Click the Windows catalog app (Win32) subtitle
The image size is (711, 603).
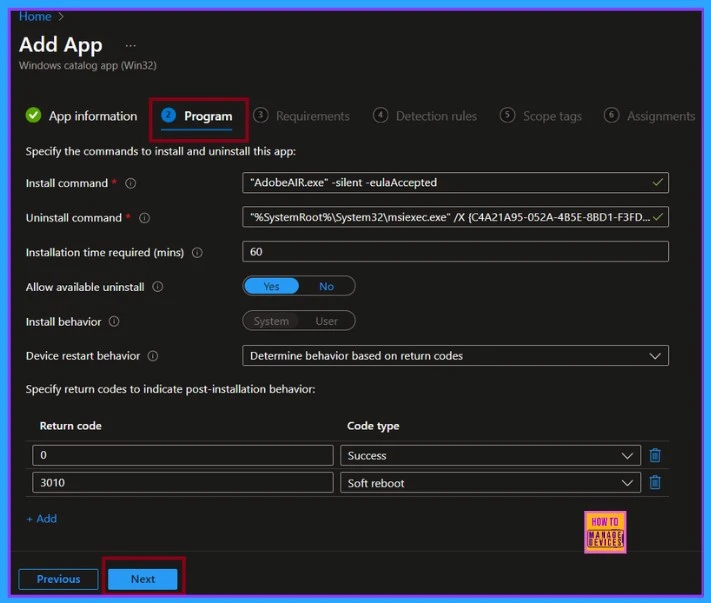pos(88,66)
